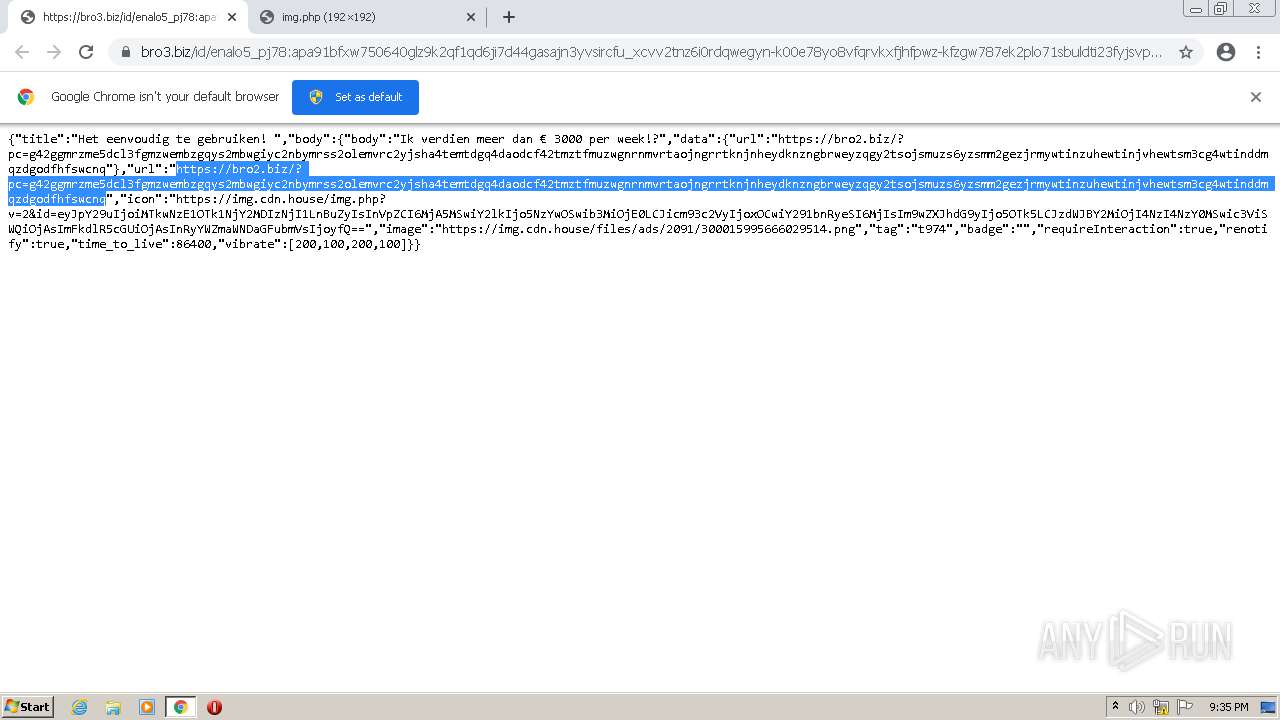The width and height of the screenshot is (1280, 720).
Task: Close the bro3.biz tab
Action: pyautogui.click(x=231, y=17)
